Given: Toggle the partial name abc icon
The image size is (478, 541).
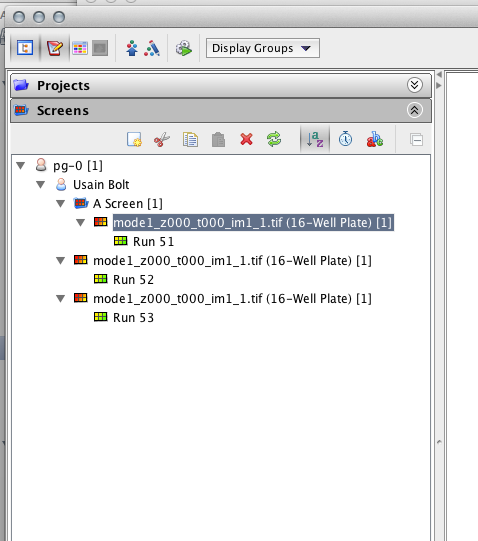Looking at the screenshot, I should [x=375, y=139].
